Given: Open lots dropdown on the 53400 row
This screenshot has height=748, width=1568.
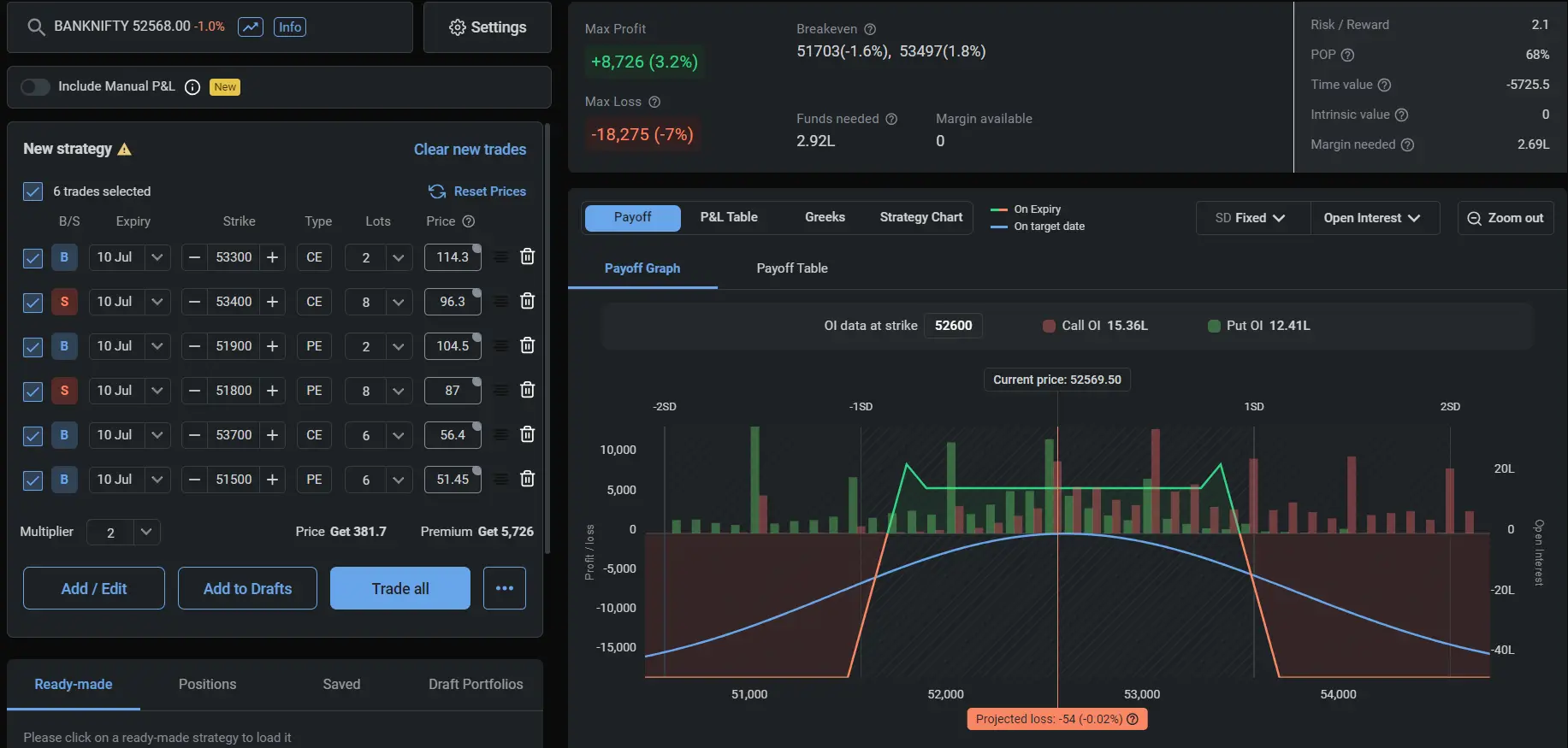Looking at the screenshot, I should point(398,302).
